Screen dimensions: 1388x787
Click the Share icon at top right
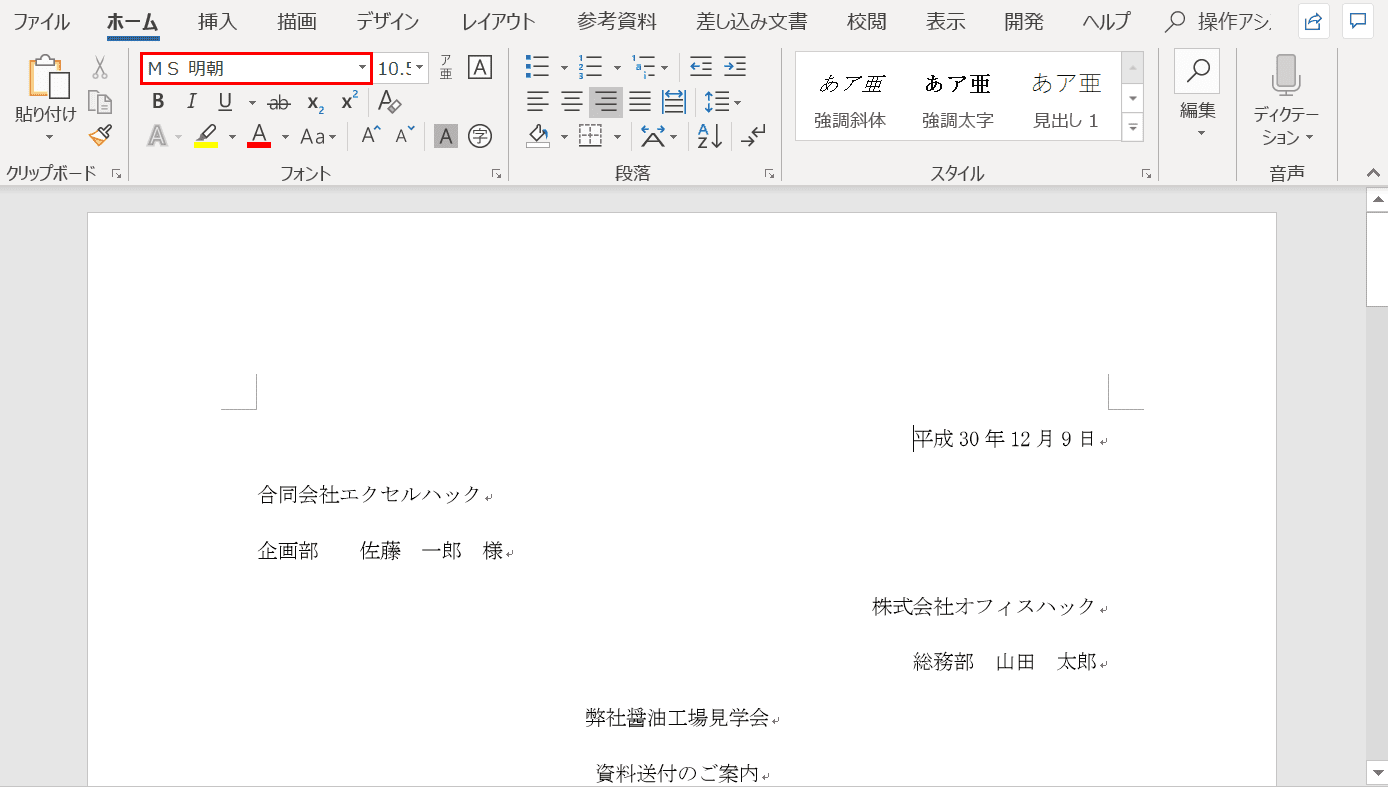point(1314,21)
